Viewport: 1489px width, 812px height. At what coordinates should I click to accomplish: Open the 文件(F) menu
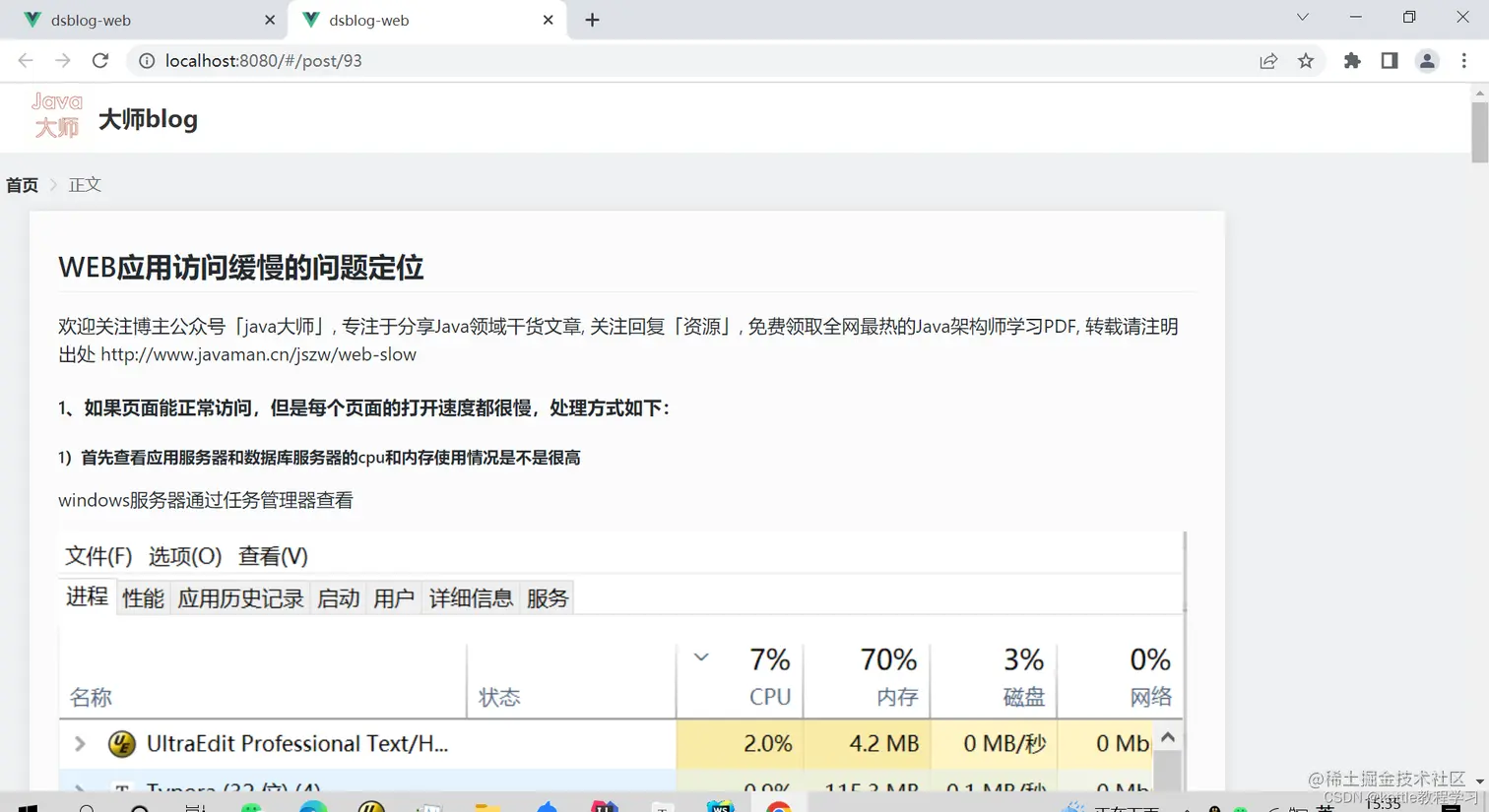[x=98, y=556]
